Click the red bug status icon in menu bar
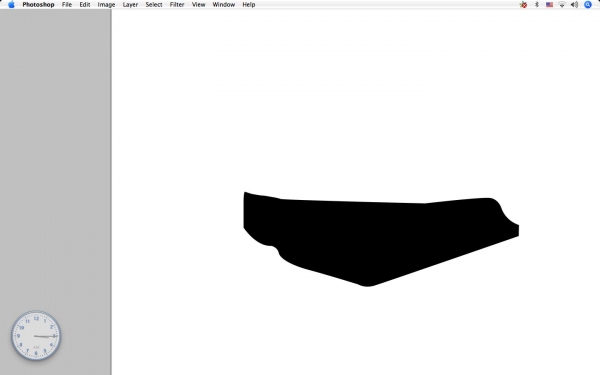Viewport: 600px width, 375px height. 523,5
